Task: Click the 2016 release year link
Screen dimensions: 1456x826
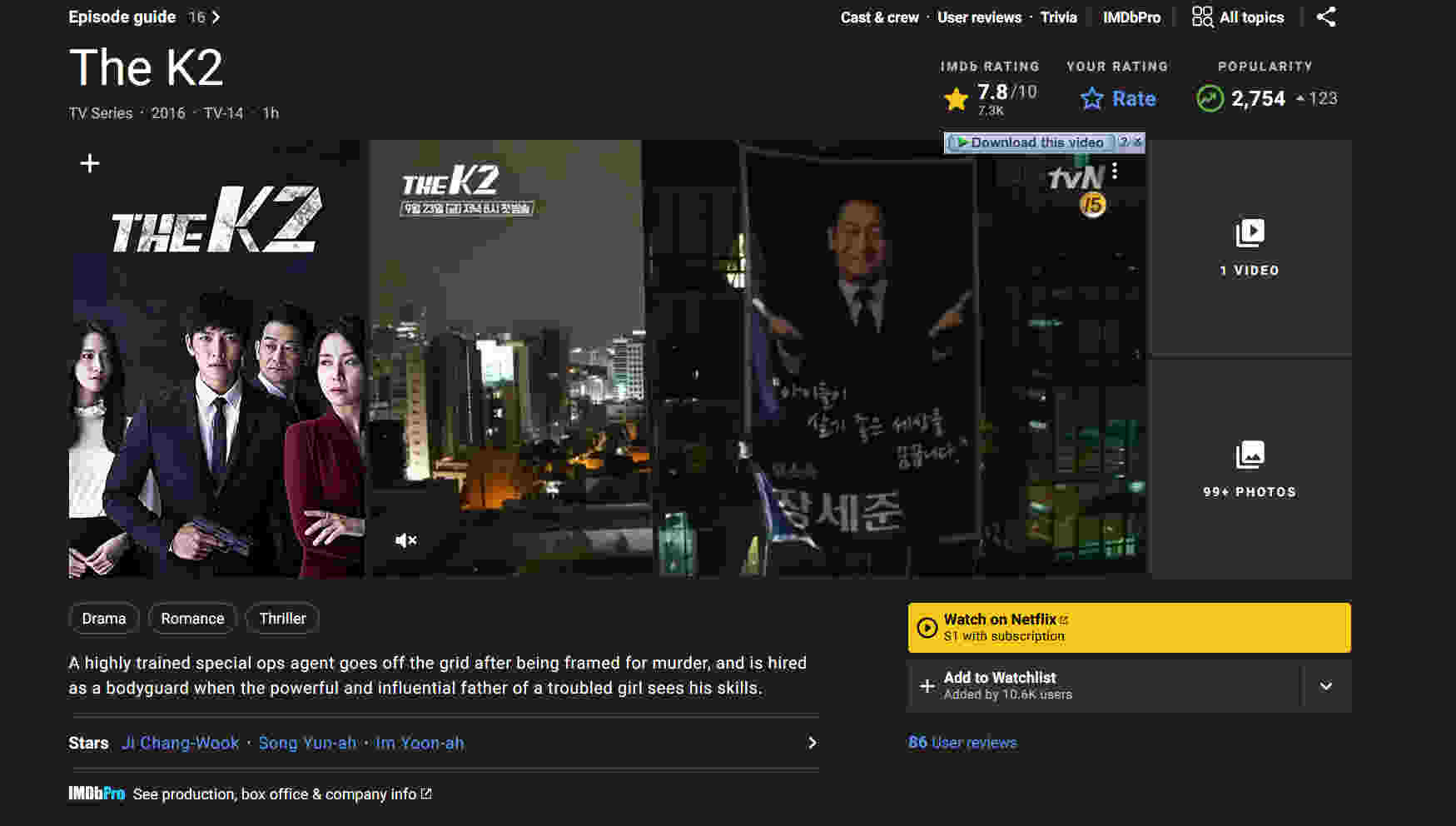Action: click(168, 113)
